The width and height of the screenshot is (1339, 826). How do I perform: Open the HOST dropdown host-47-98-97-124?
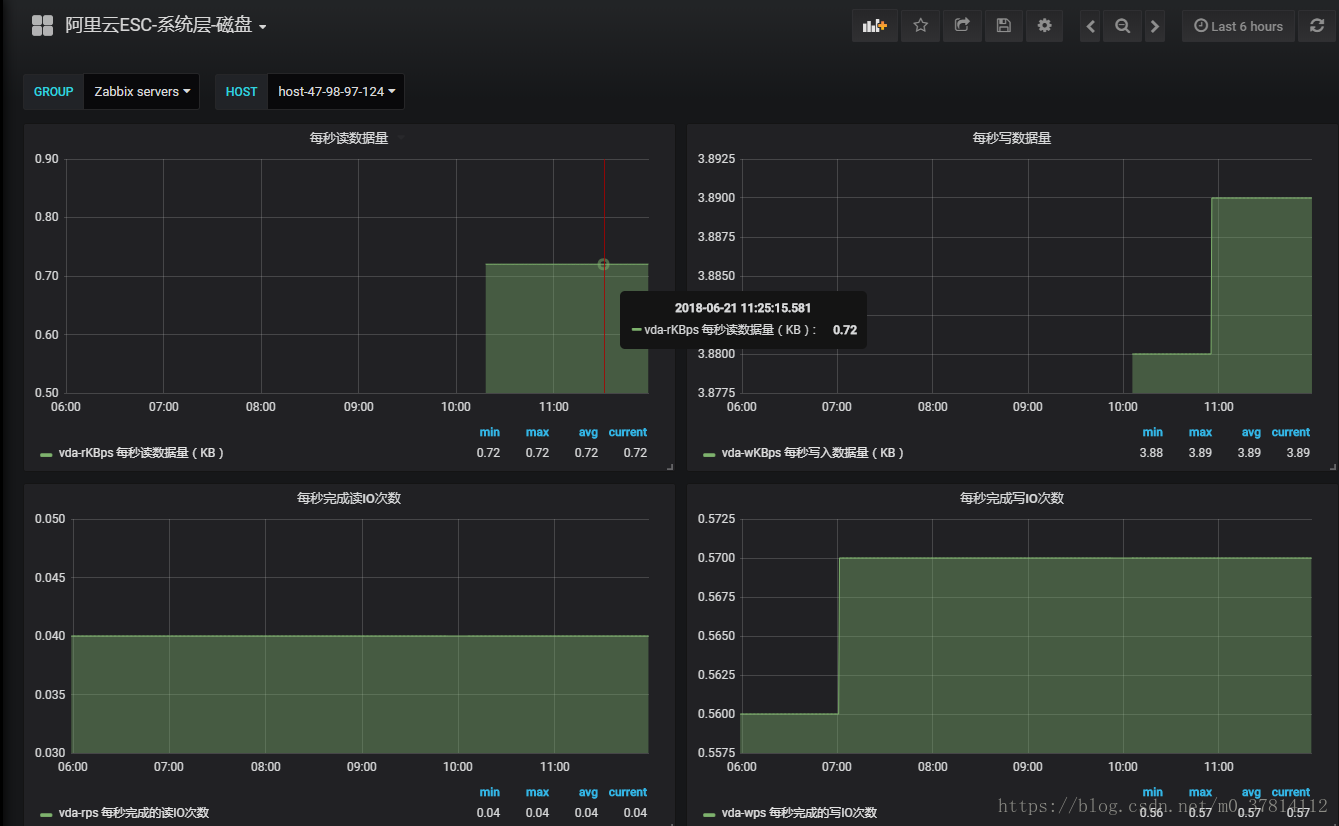[x=335, y=91]
